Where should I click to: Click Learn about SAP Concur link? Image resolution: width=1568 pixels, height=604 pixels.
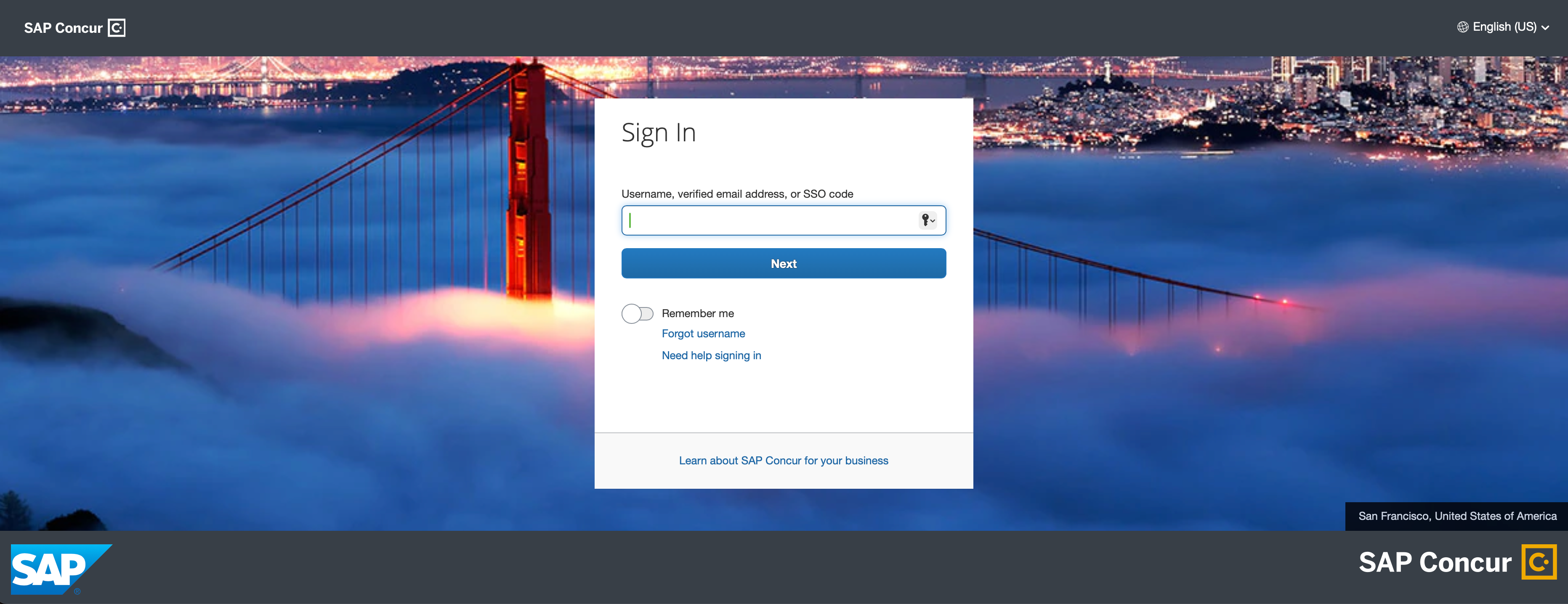[x=783, y=461]
